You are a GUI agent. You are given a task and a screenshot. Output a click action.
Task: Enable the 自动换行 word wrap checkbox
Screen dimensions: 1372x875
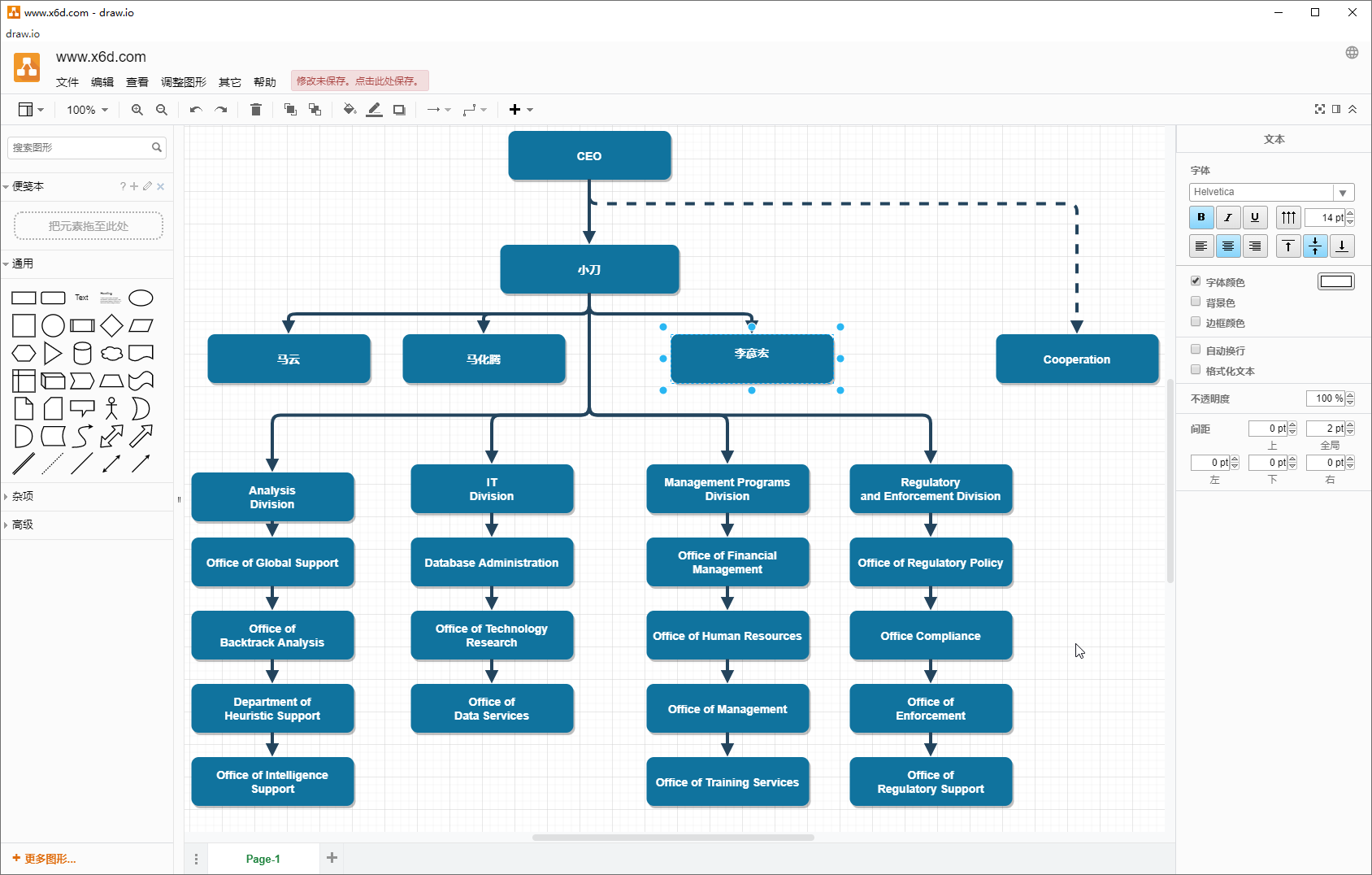[x=1196, y=350]
